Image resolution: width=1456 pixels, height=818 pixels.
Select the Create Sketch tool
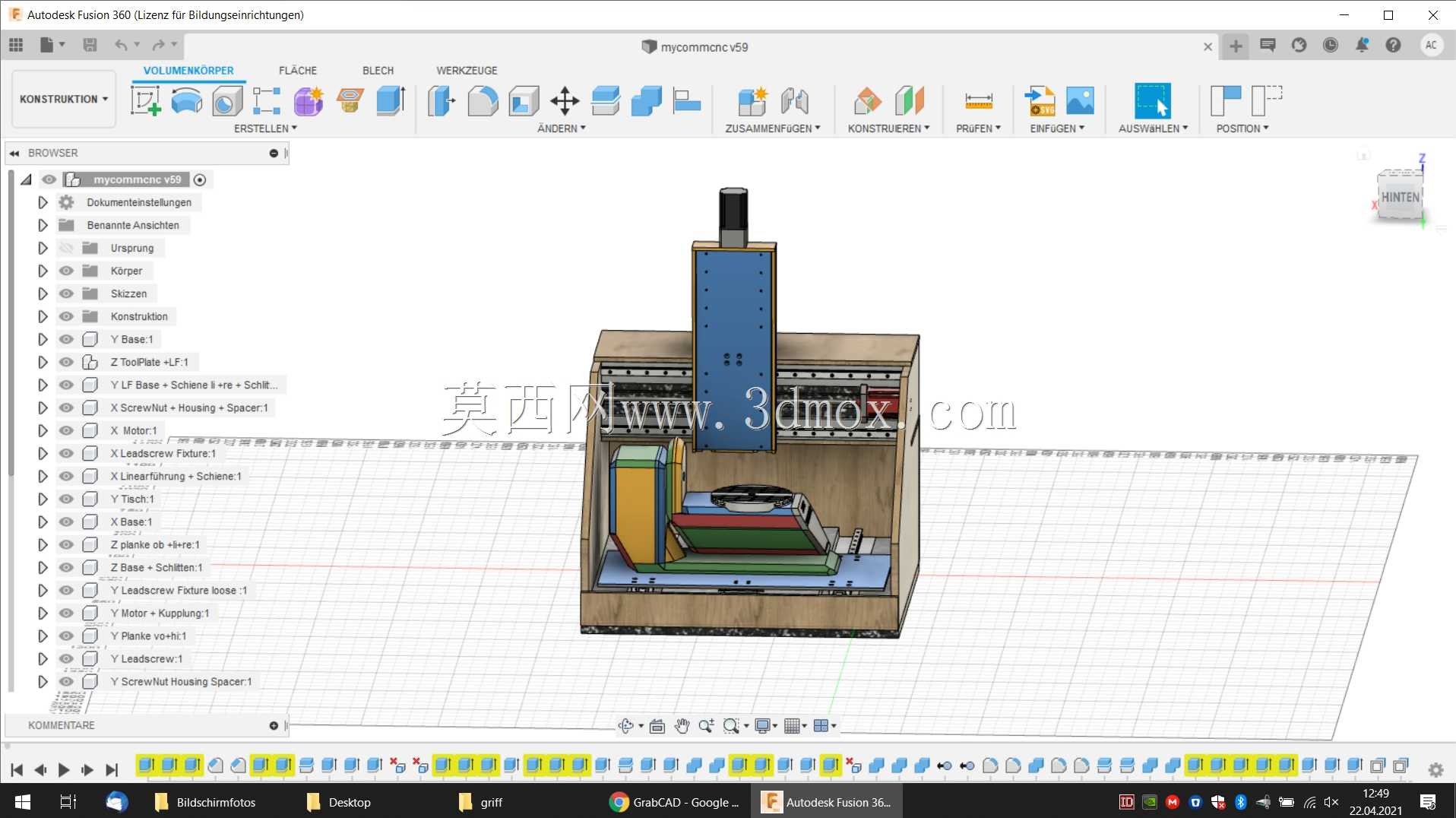point(145,100)
